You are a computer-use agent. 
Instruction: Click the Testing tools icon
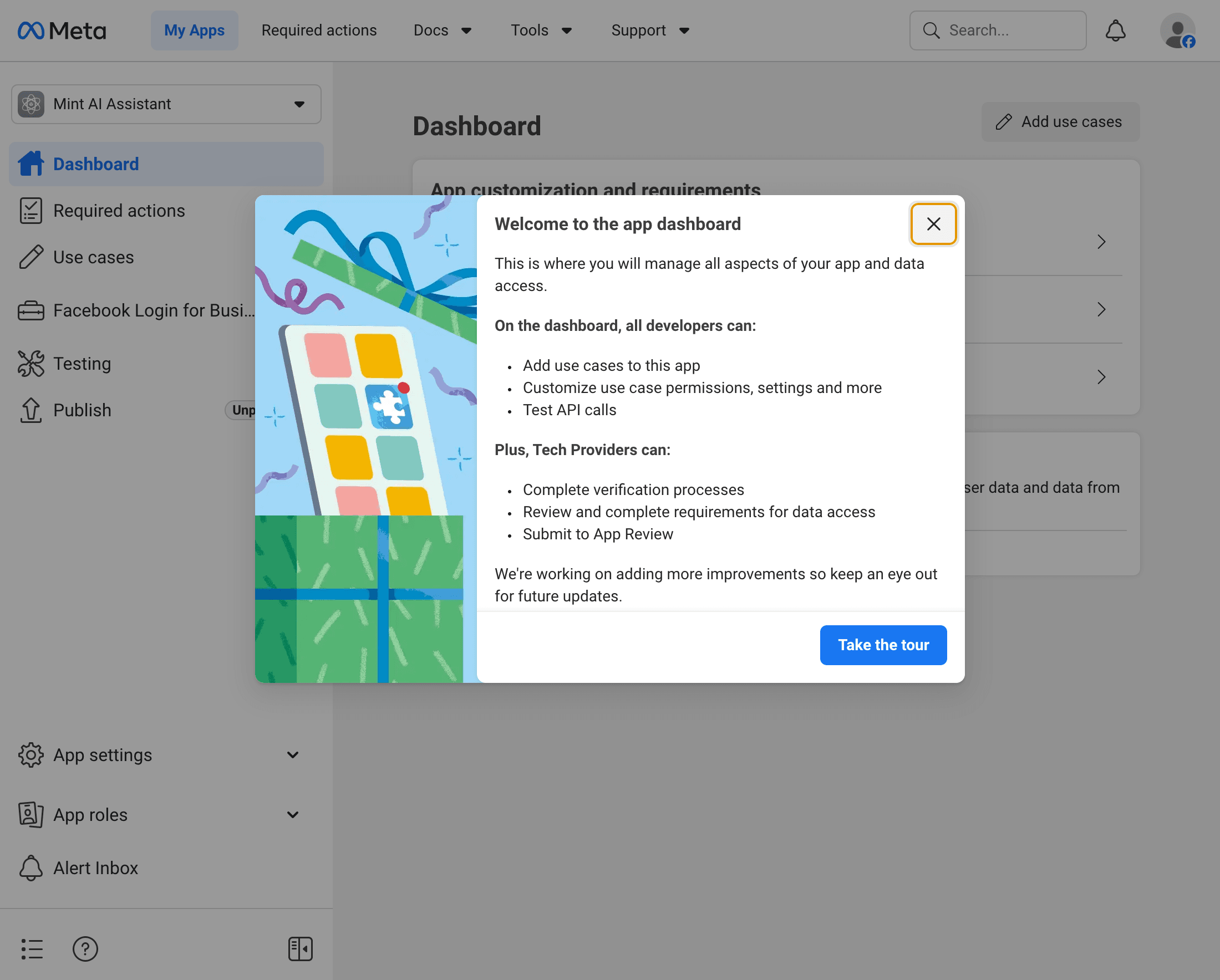tap(31, 364)
